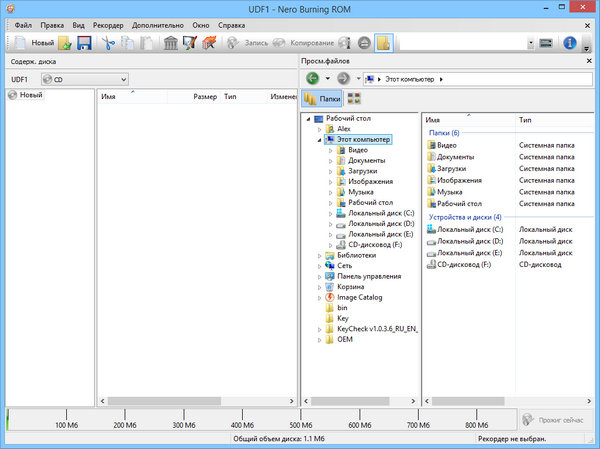The image size is (600, 449).
Task: Open the CD disc type dropdown
Action: 85,77
